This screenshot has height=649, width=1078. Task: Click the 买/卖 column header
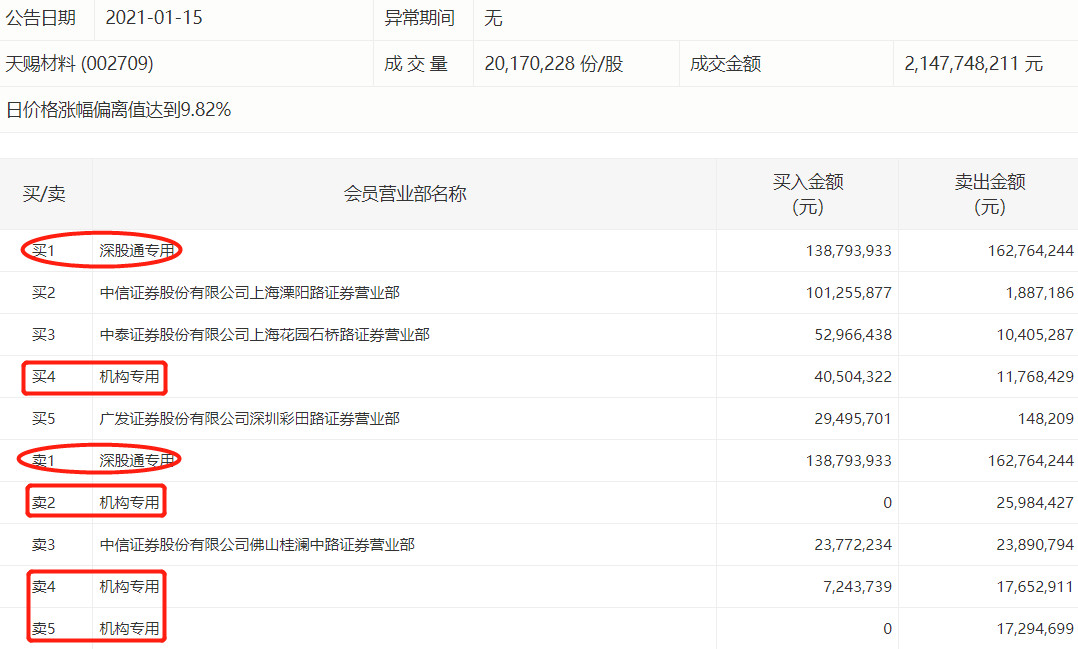point(44,194)
